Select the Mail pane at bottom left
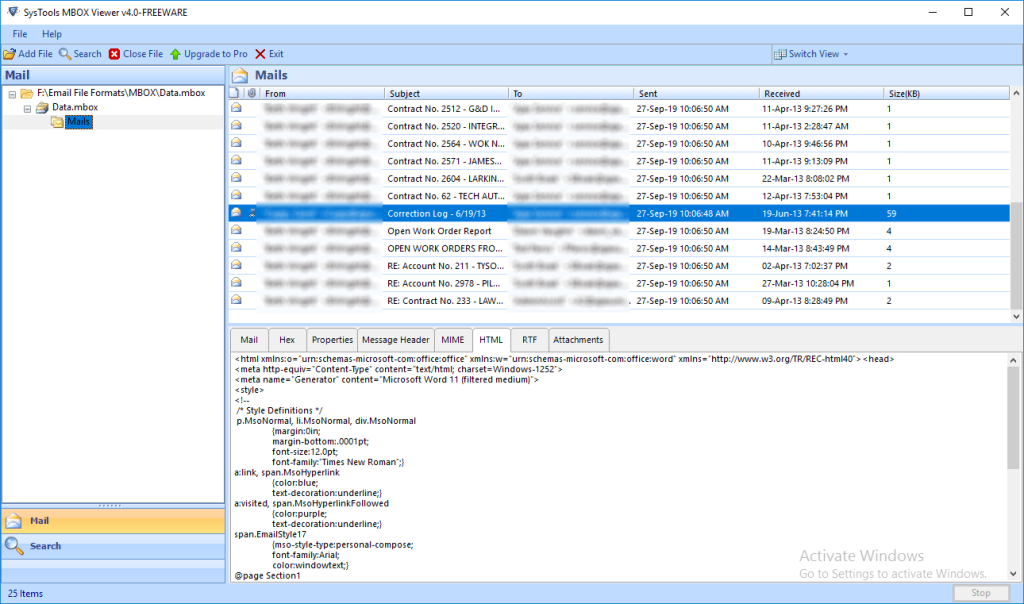 click(x=113, y=521)
